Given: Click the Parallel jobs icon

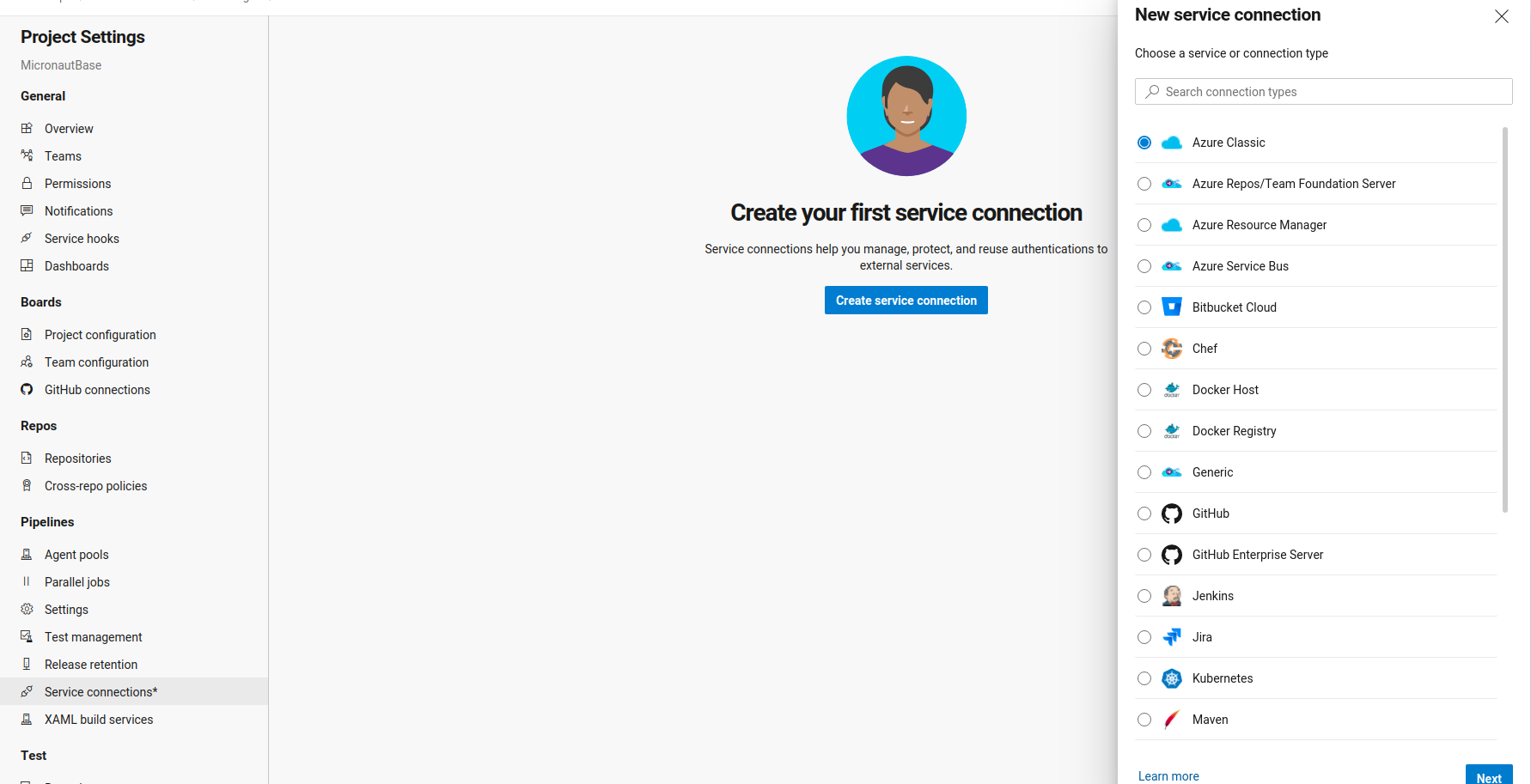Looking at the screenshot, I should pyautogui.click(x=27, y=581).
